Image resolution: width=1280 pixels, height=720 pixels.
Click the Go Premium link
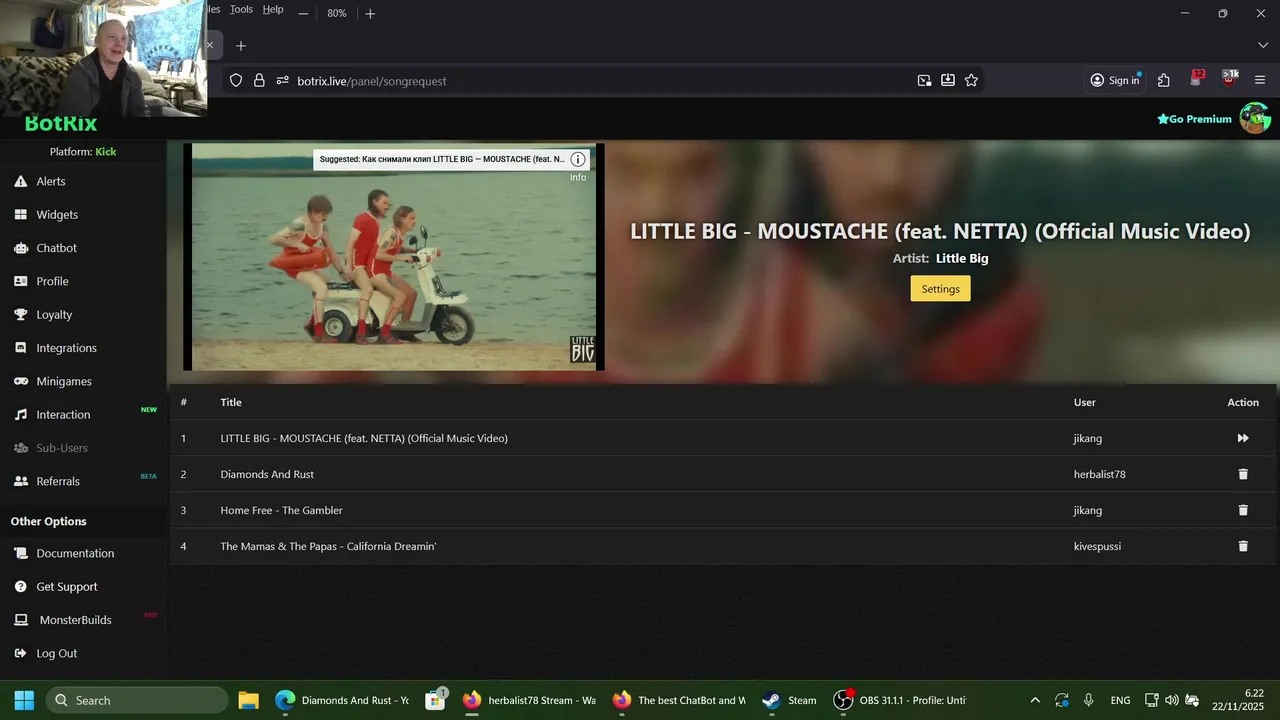coord(1194,119)
